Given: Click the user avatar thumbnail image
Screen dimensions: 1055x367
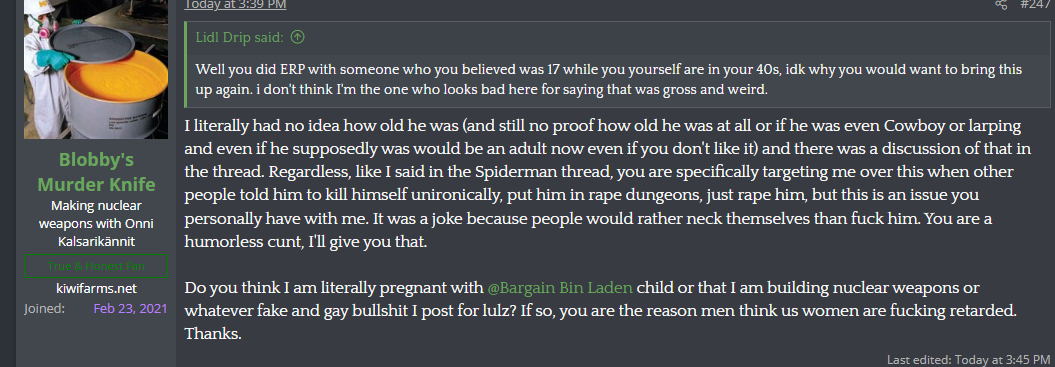Looking at the screenshot, I should [96, 69].
